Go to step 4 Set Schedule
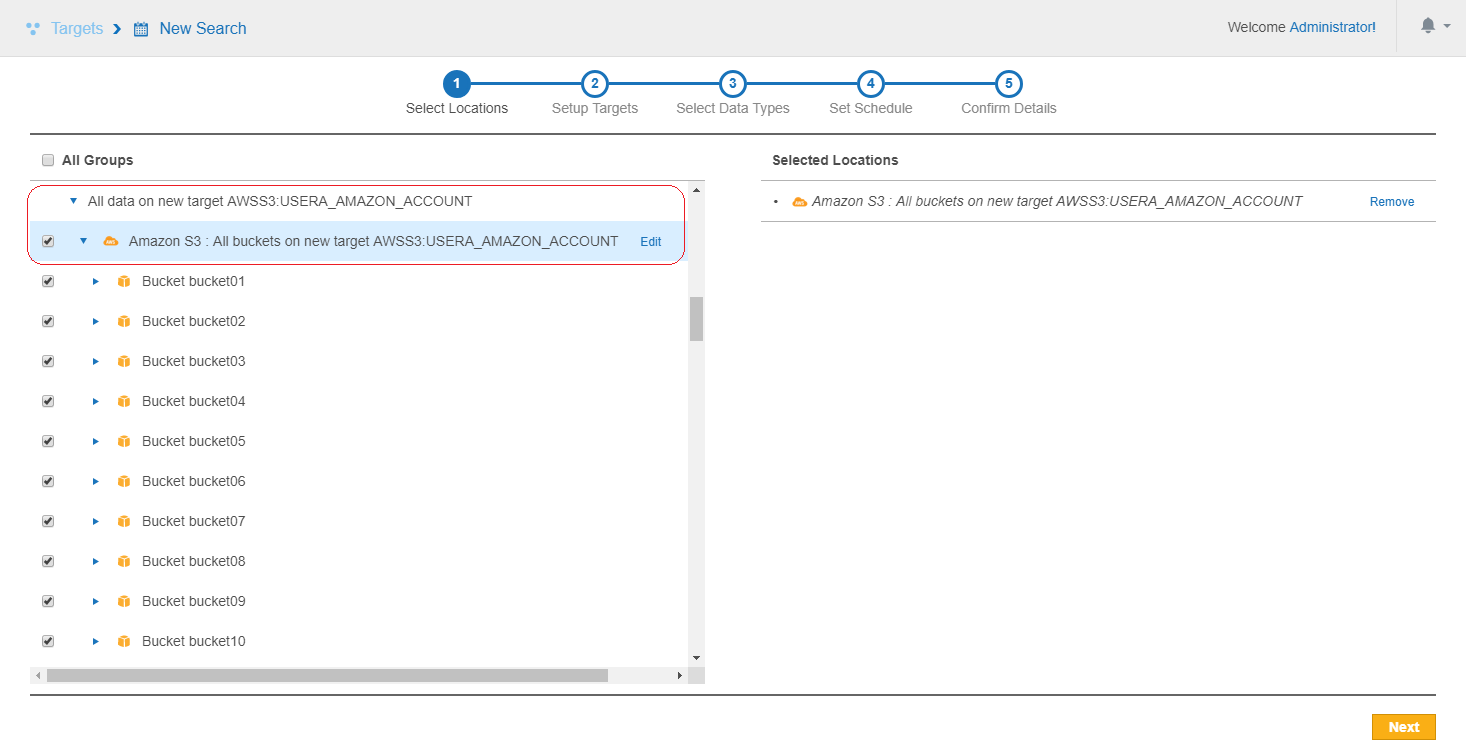 [x=870, y=84]
